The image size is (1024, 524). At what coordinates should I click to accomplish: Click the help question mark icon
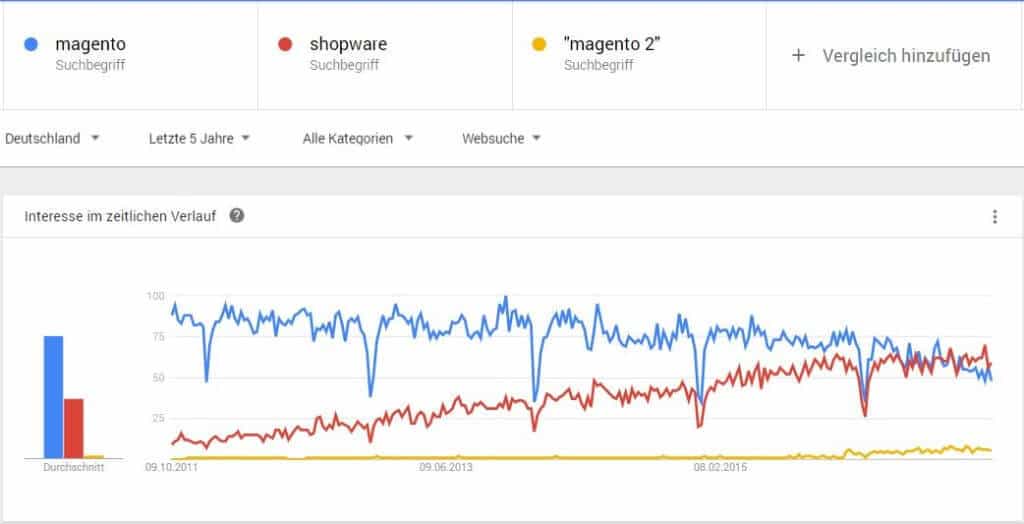[x=237, y=216]
